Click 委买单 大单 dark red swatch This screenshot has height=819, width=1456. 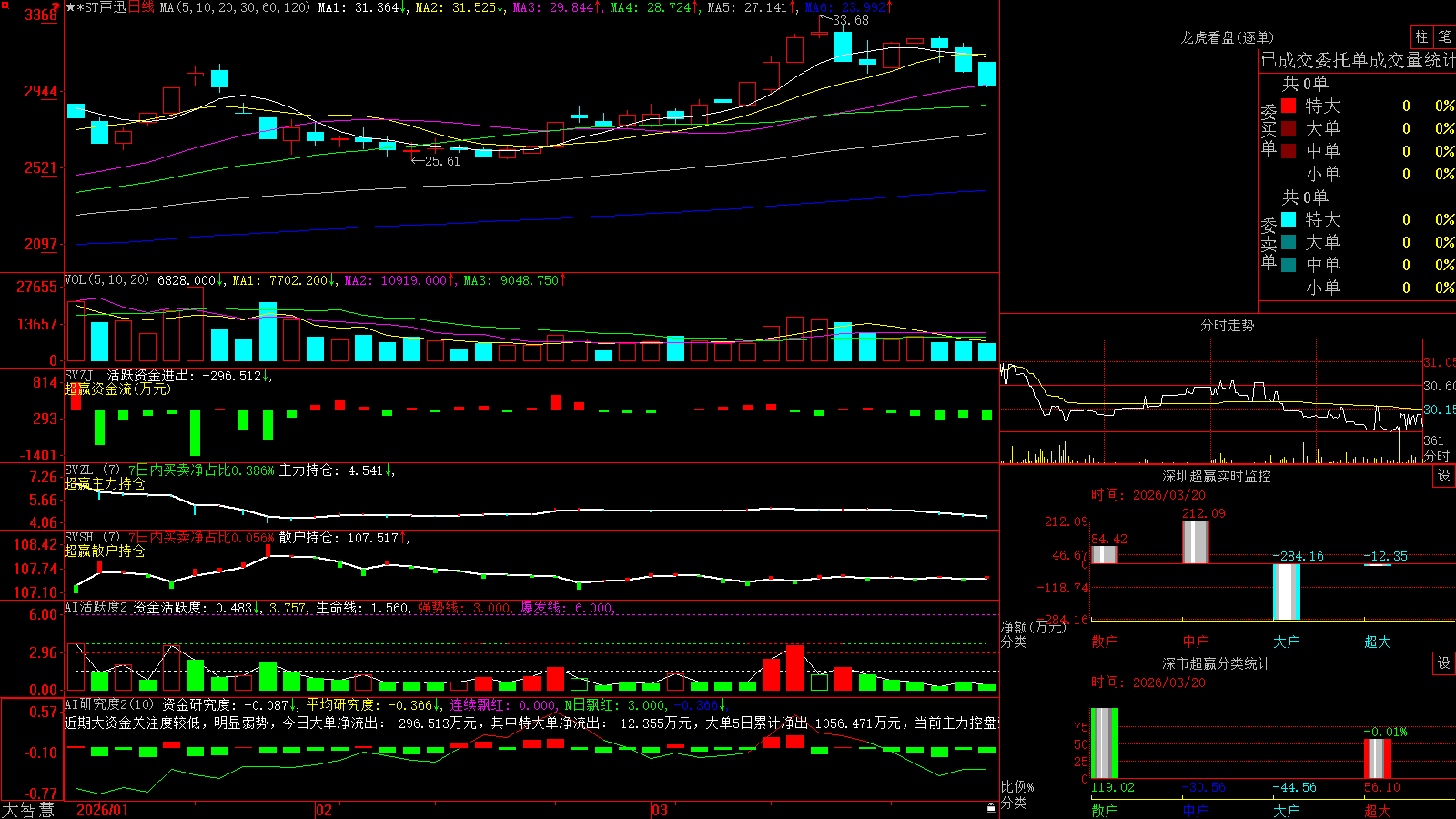point(1289,128)
